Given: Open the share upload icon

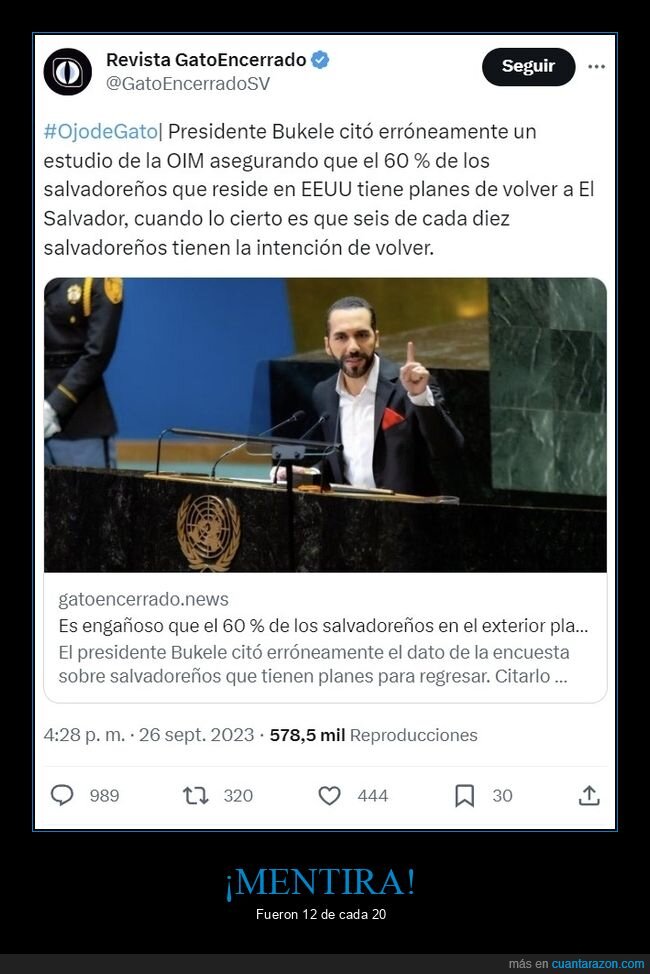Looking at the screenshot, I should click(x=589, y=795).
